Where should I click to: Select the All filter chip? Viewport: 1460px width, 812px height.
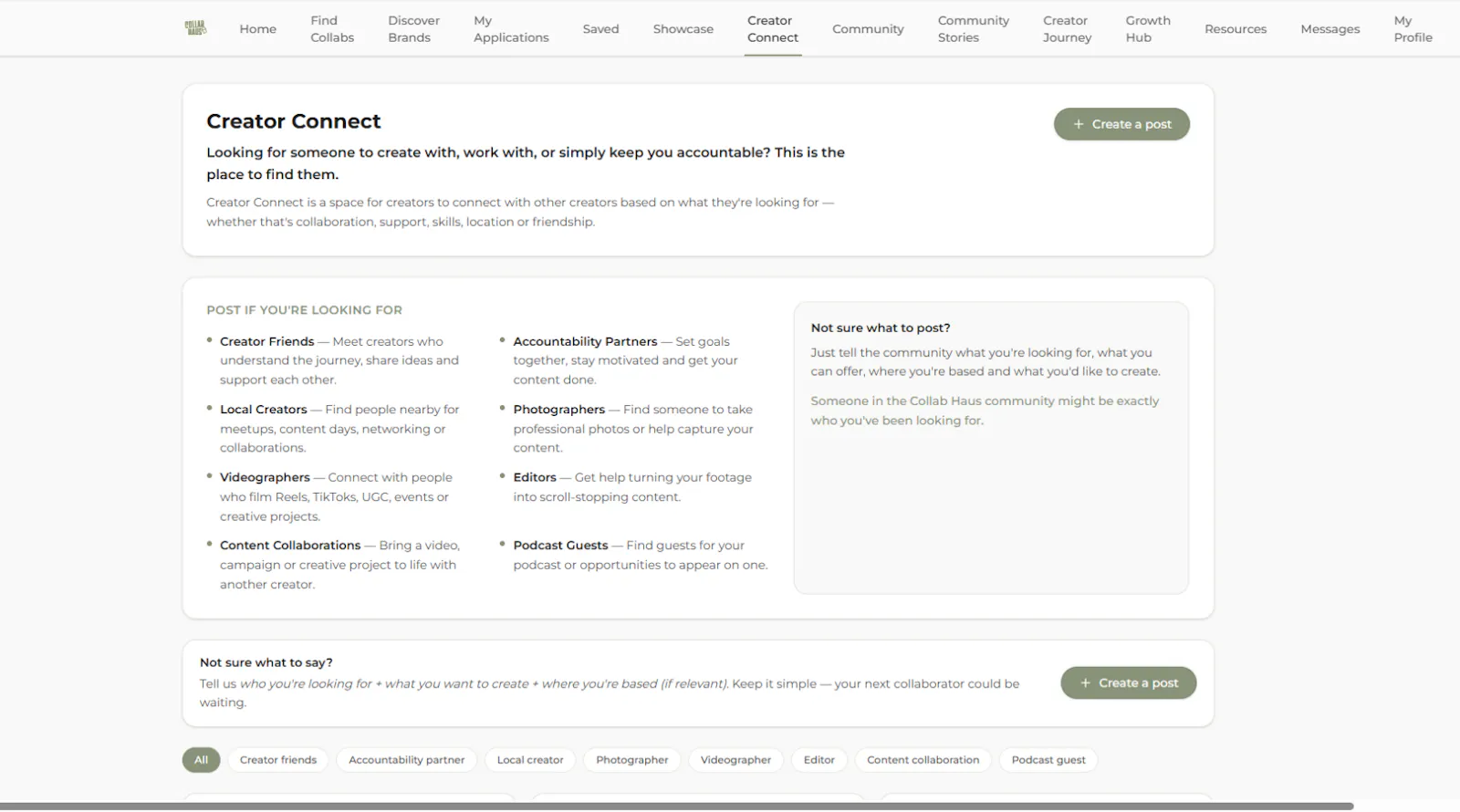pos(201,760)
